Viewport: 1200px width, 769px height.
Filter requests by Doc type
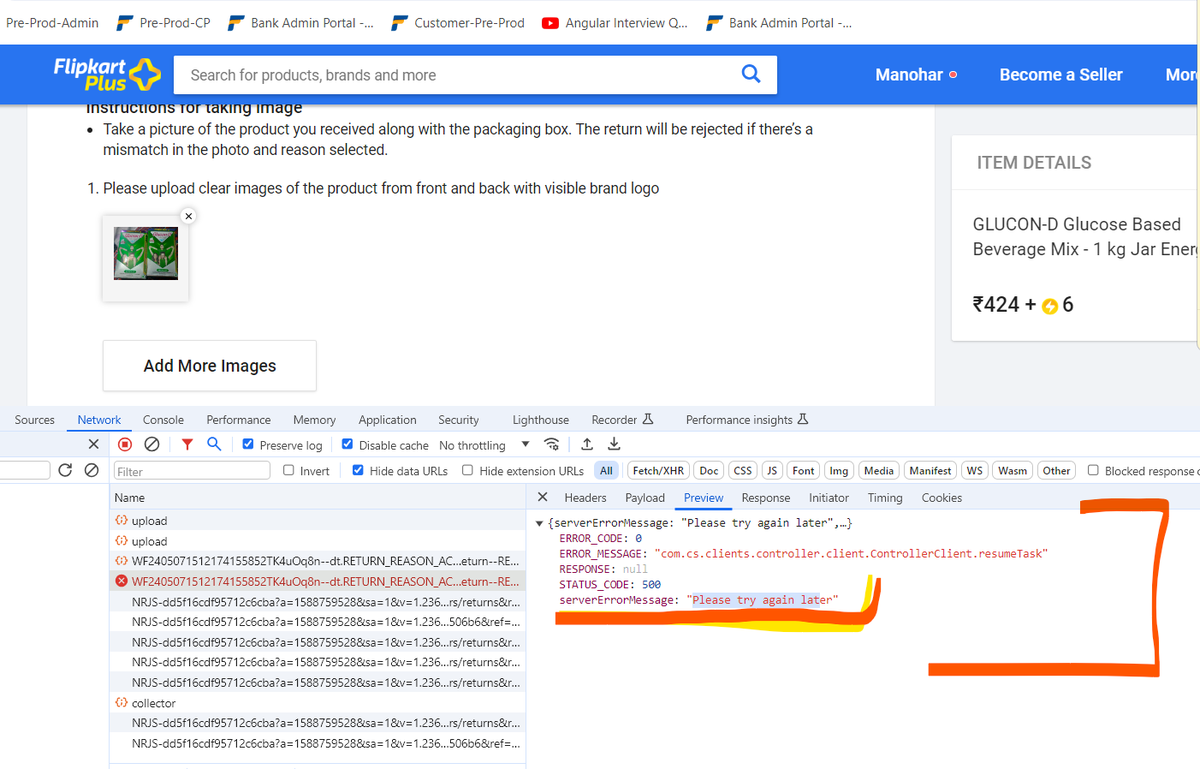tap(709, 470)
